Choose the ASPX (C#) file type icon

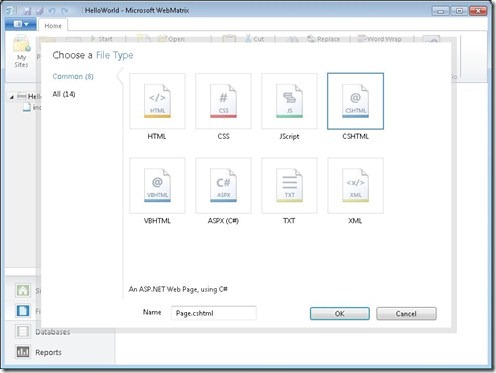[223, 185]
